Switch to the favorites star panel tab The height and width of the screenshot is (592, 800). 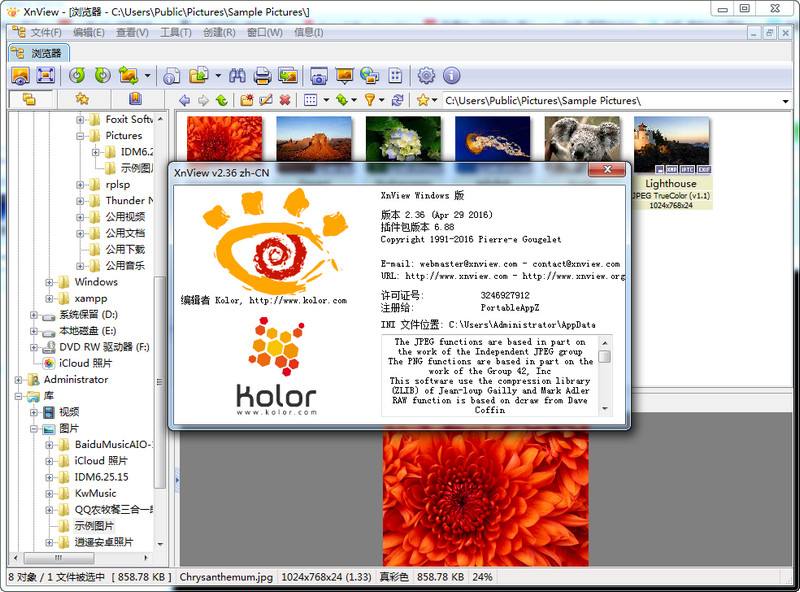pos(82,99)
